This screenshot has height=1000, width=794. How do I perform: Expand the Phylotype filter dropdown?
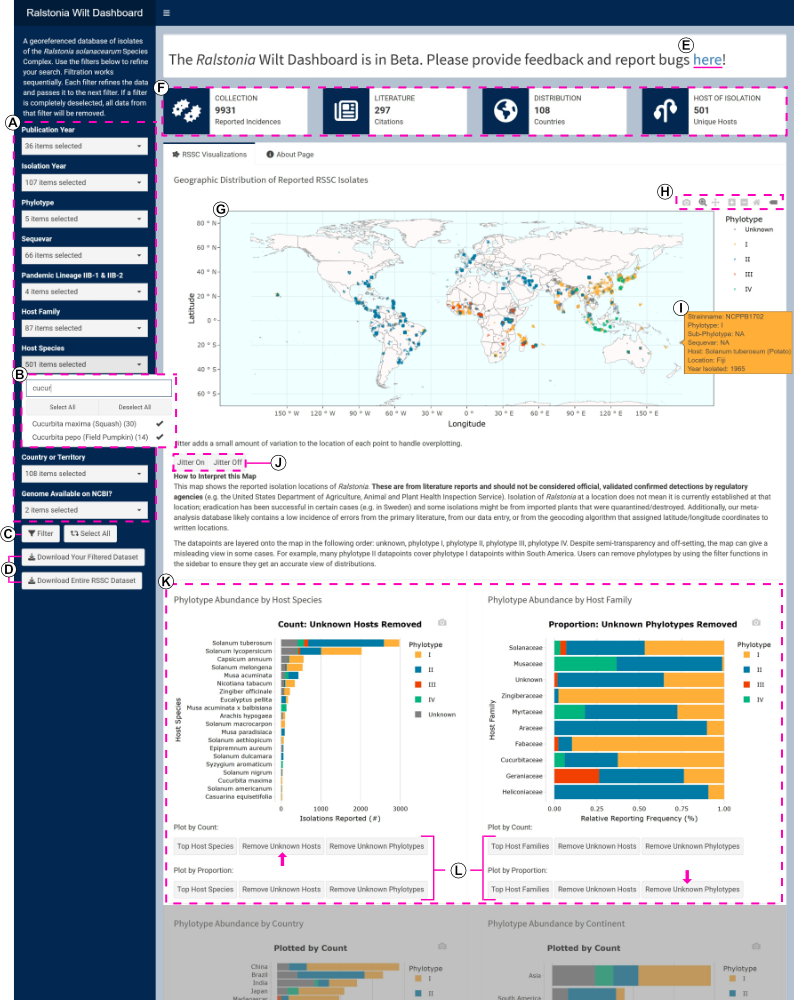[84, 219]
